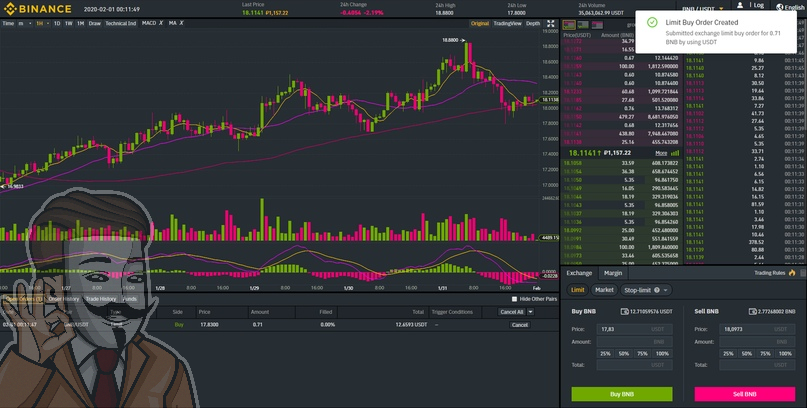Click the globe language icon
This screenshot has width=807, height=408.
779,7
